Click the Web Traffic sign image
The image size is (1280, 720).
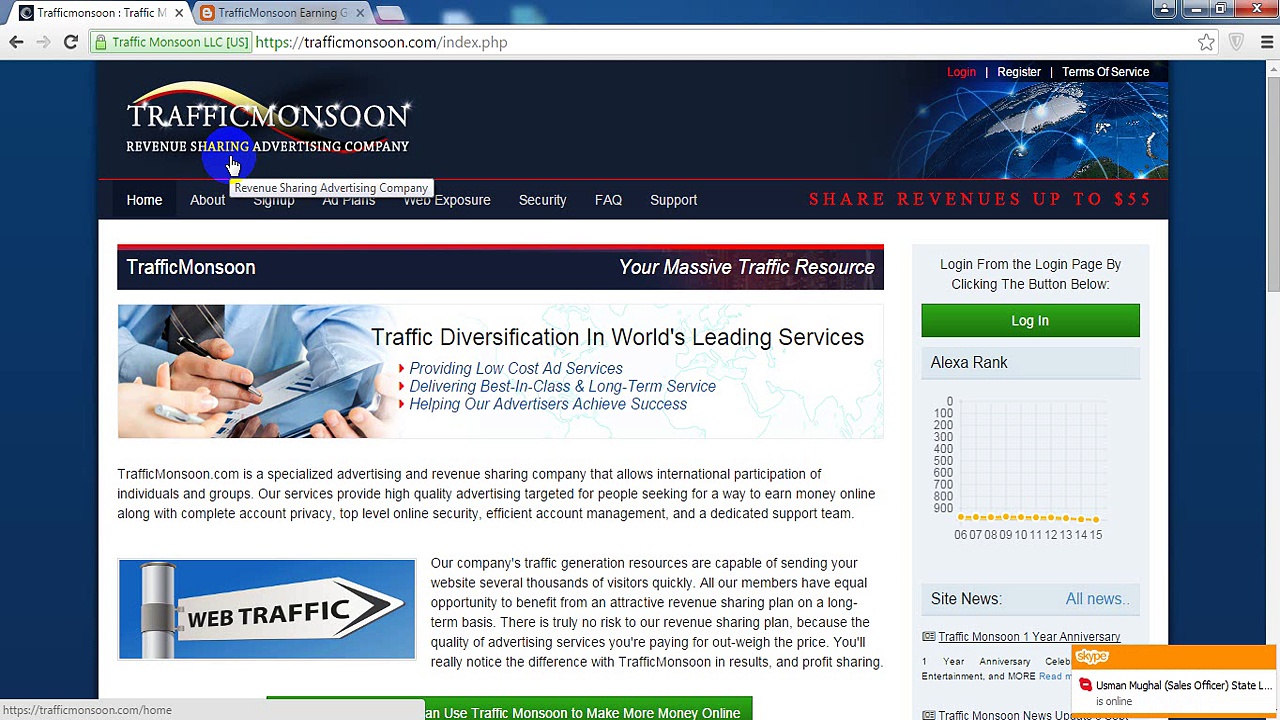coord(266,609)
